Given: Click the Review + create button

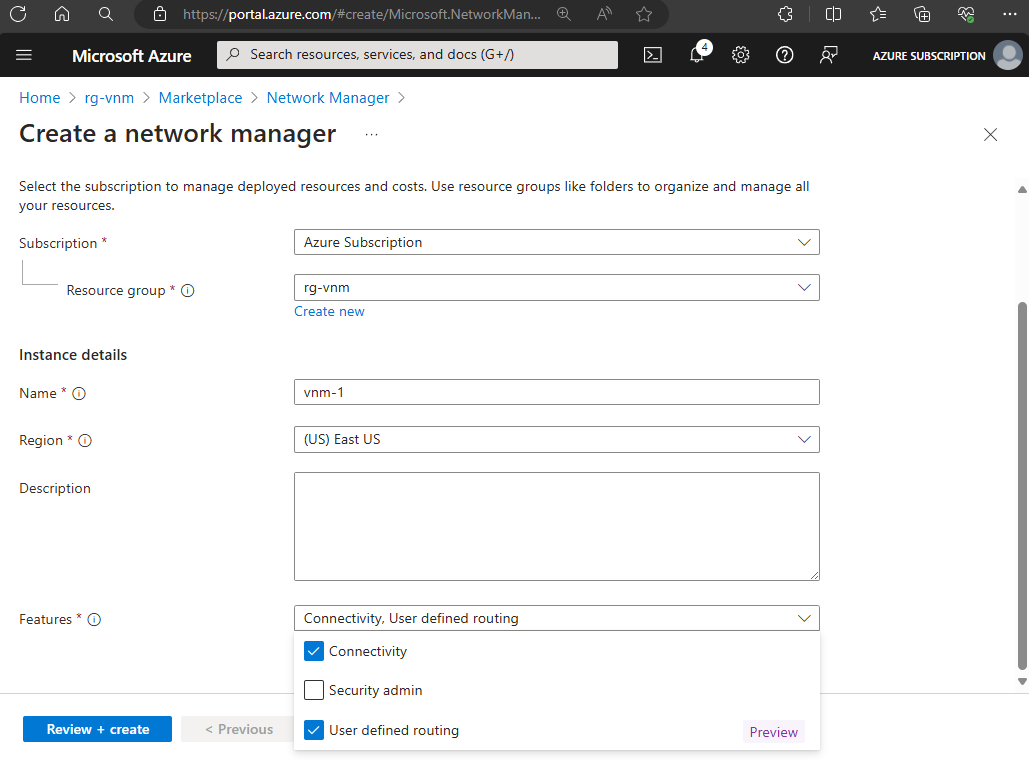Looking at the screenshot, I should (97, 729).
